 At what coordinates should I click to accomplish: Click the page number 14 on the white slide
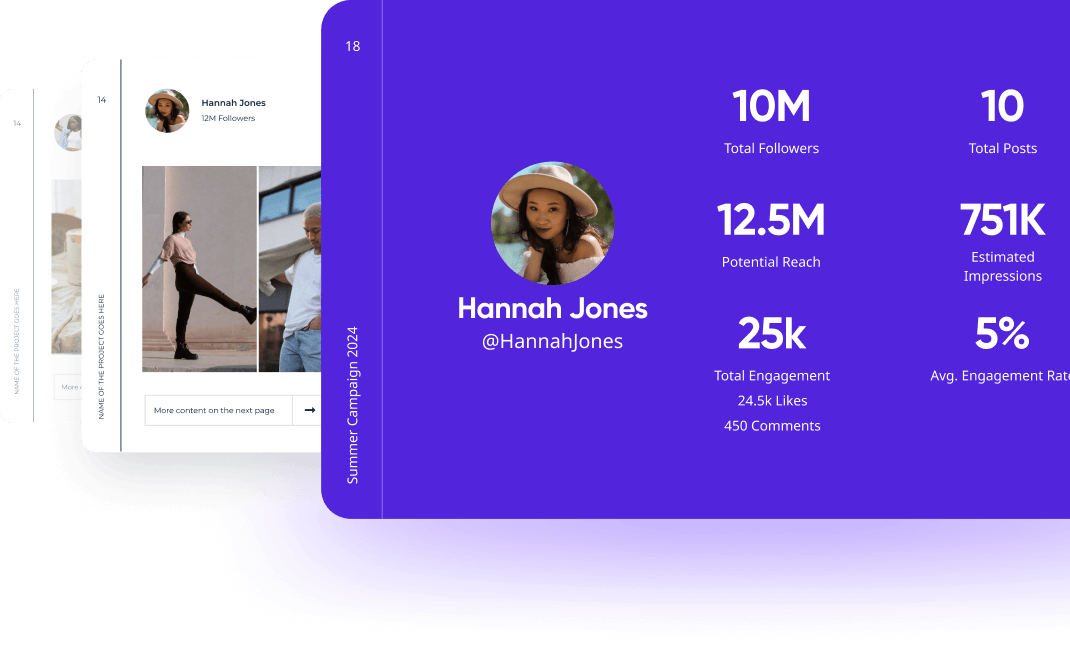coord(101,100)
